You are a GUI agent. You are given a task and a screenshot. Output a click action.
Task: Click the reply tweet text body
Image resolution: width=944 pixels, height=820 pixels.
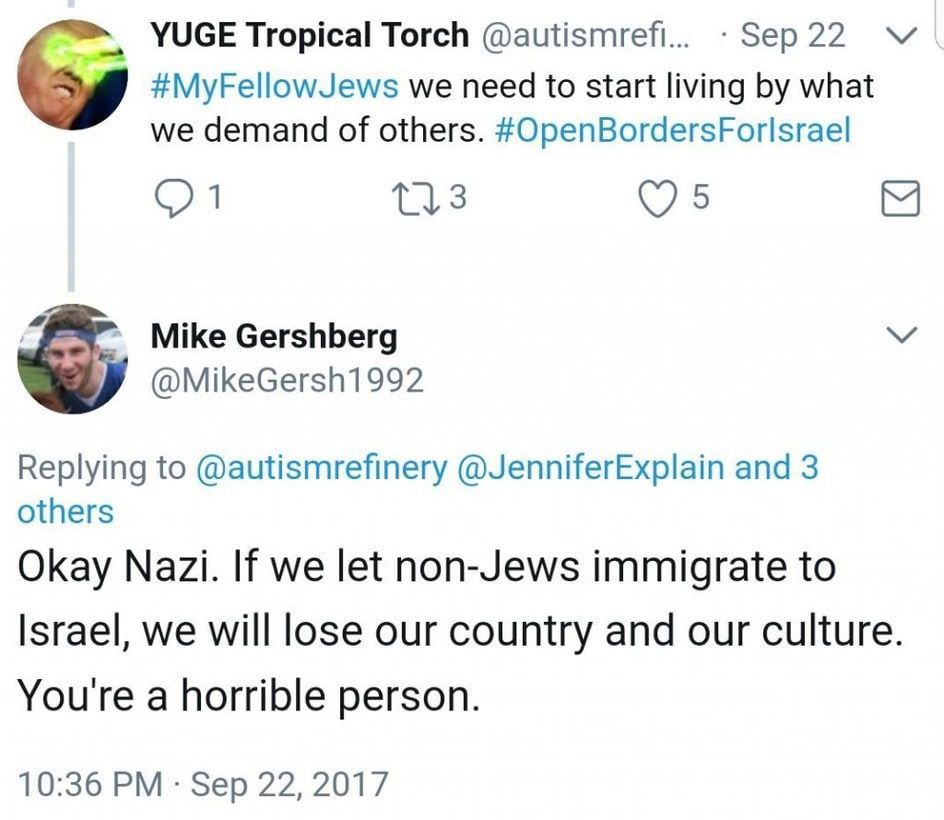(x=461, y=631)
